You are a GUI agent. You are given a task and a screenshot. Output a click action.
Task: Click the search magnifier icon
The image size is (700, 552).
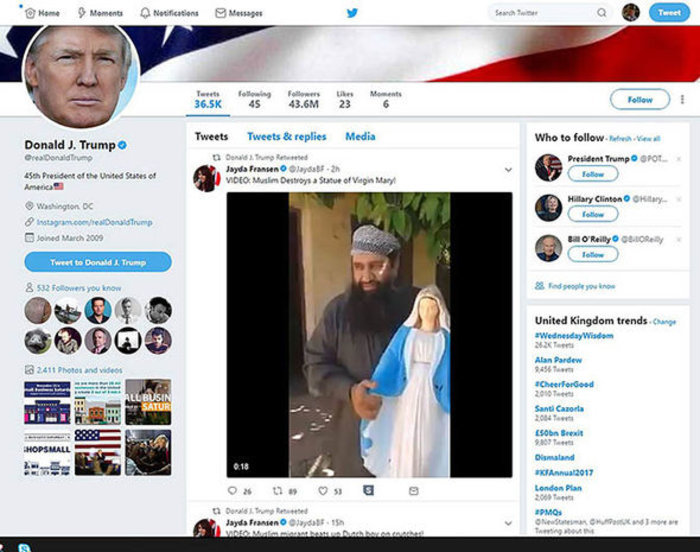[601, 13]
